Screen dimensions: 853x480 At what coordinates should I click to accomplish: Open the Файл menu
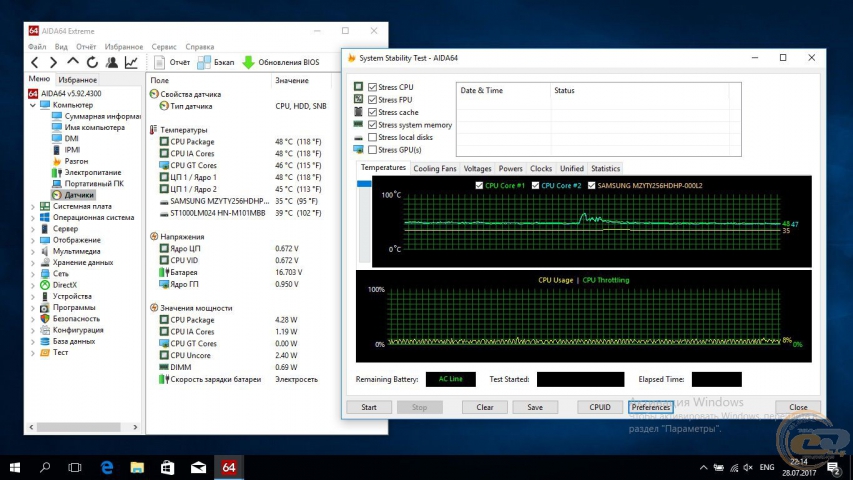click(37, 47)
